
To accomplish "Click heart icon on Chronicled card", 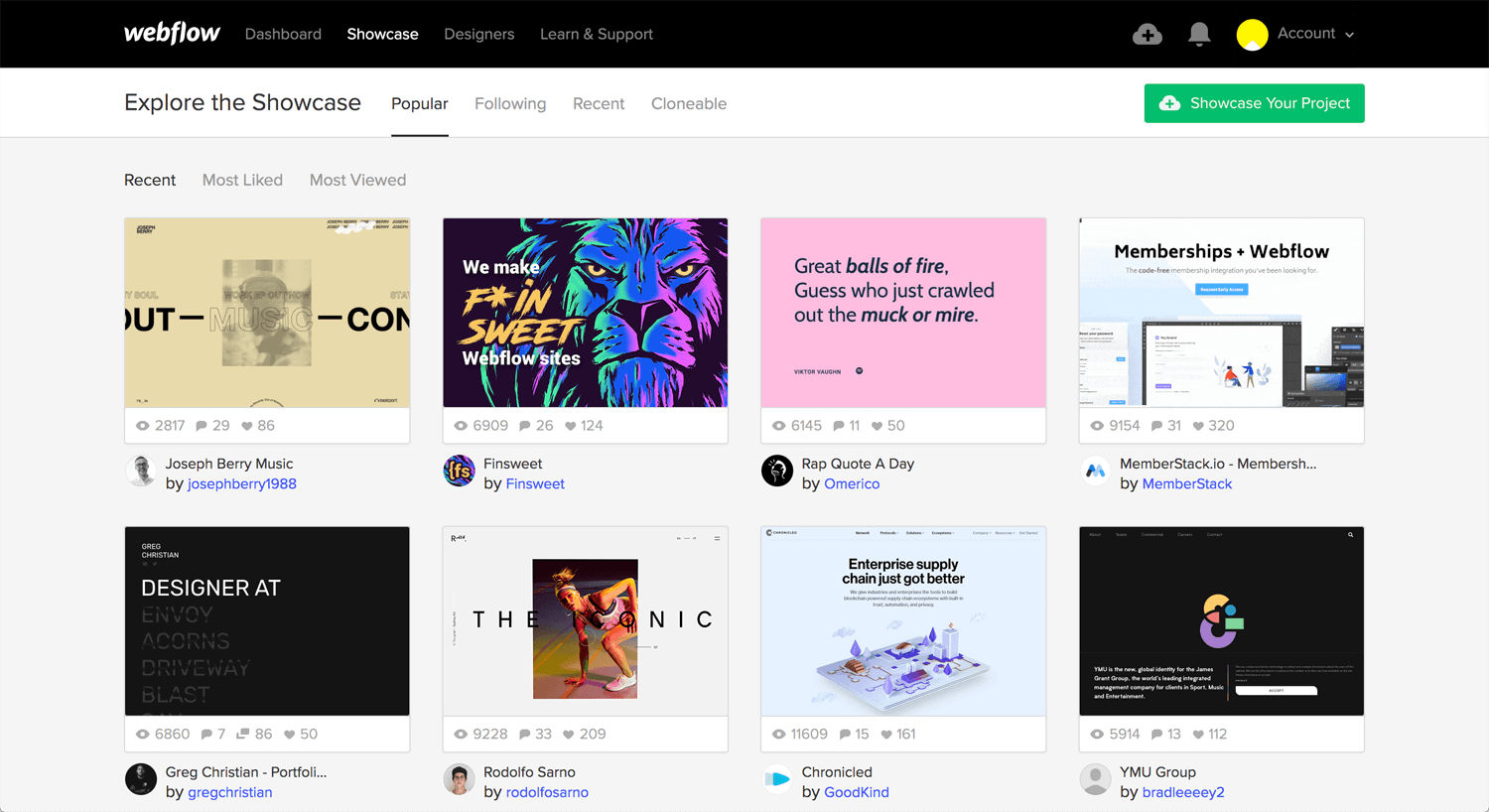I will pyautogui.click(x=886, y=735).
